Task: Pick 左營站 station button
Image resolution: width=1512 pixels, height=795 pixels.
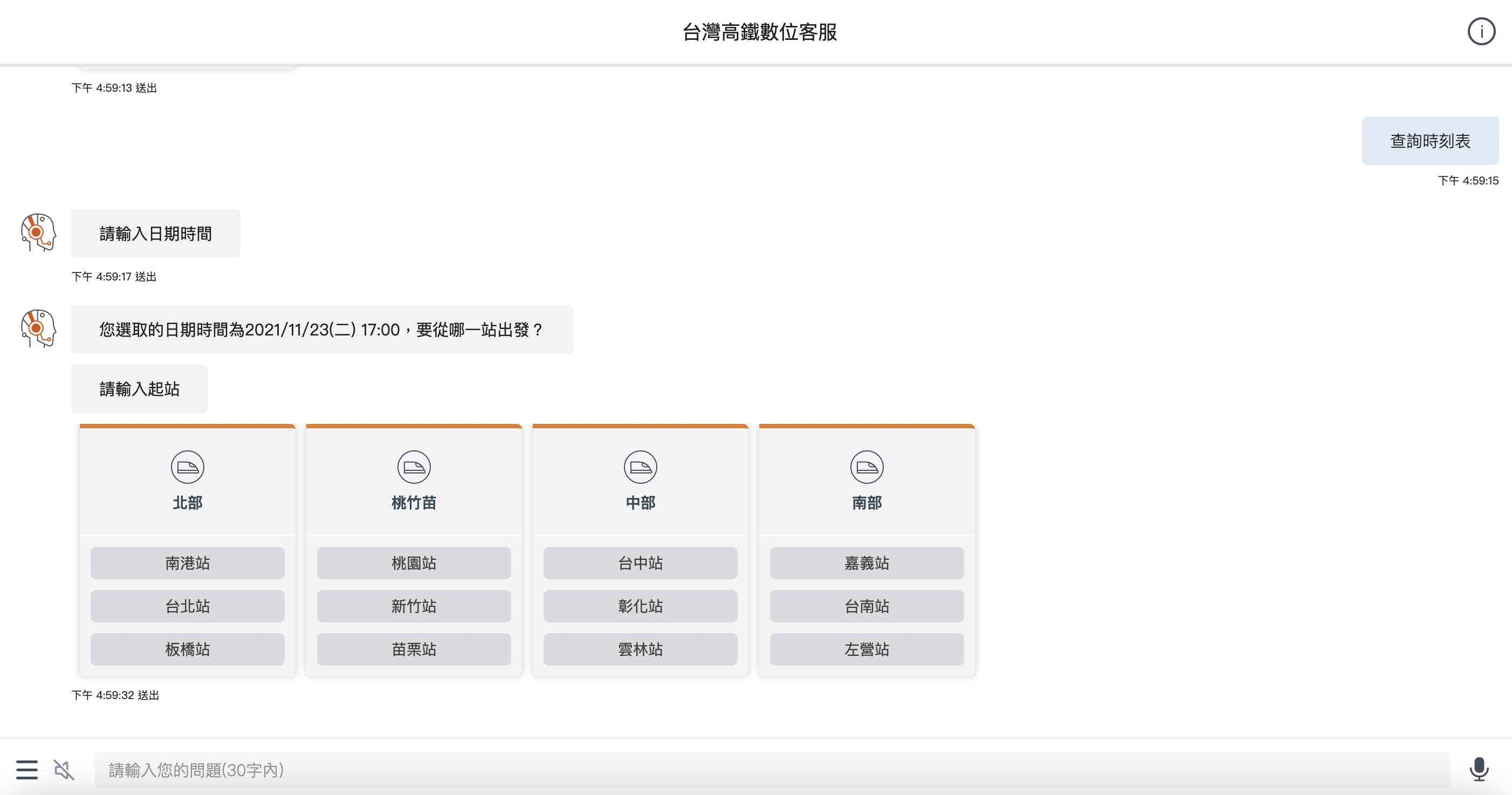Action: coord(867,649)
